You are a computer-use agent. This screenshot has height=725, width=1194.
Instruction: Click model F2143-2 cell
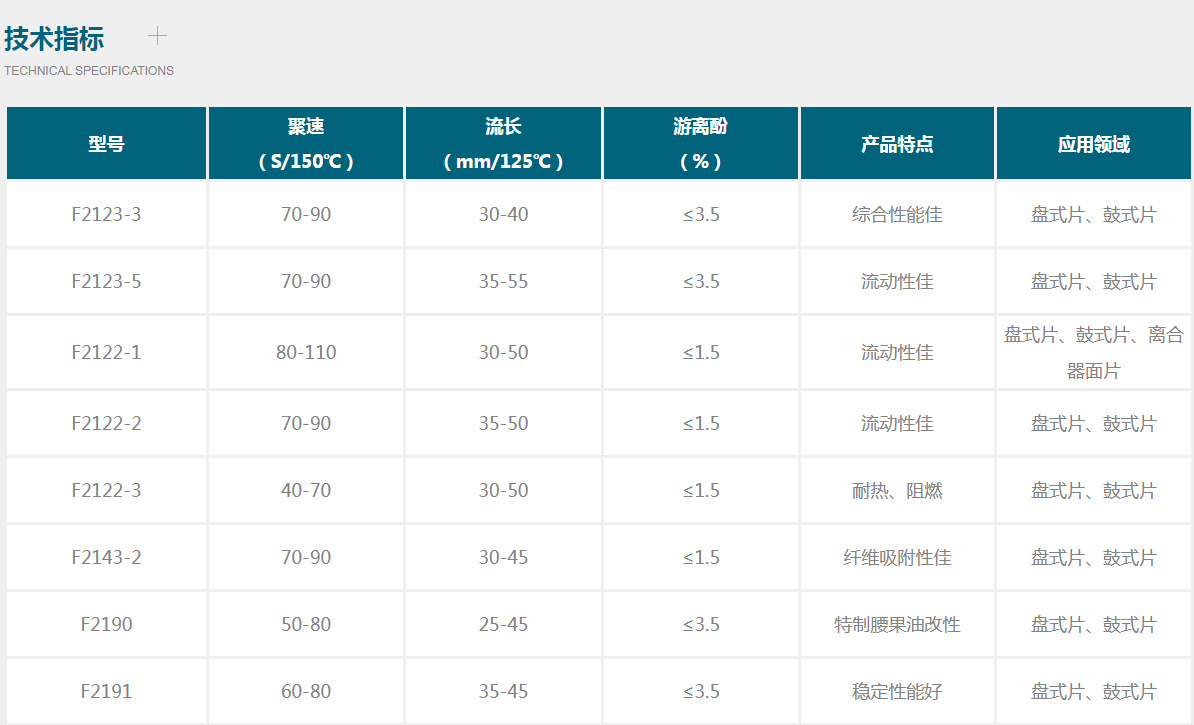point(107,557)
